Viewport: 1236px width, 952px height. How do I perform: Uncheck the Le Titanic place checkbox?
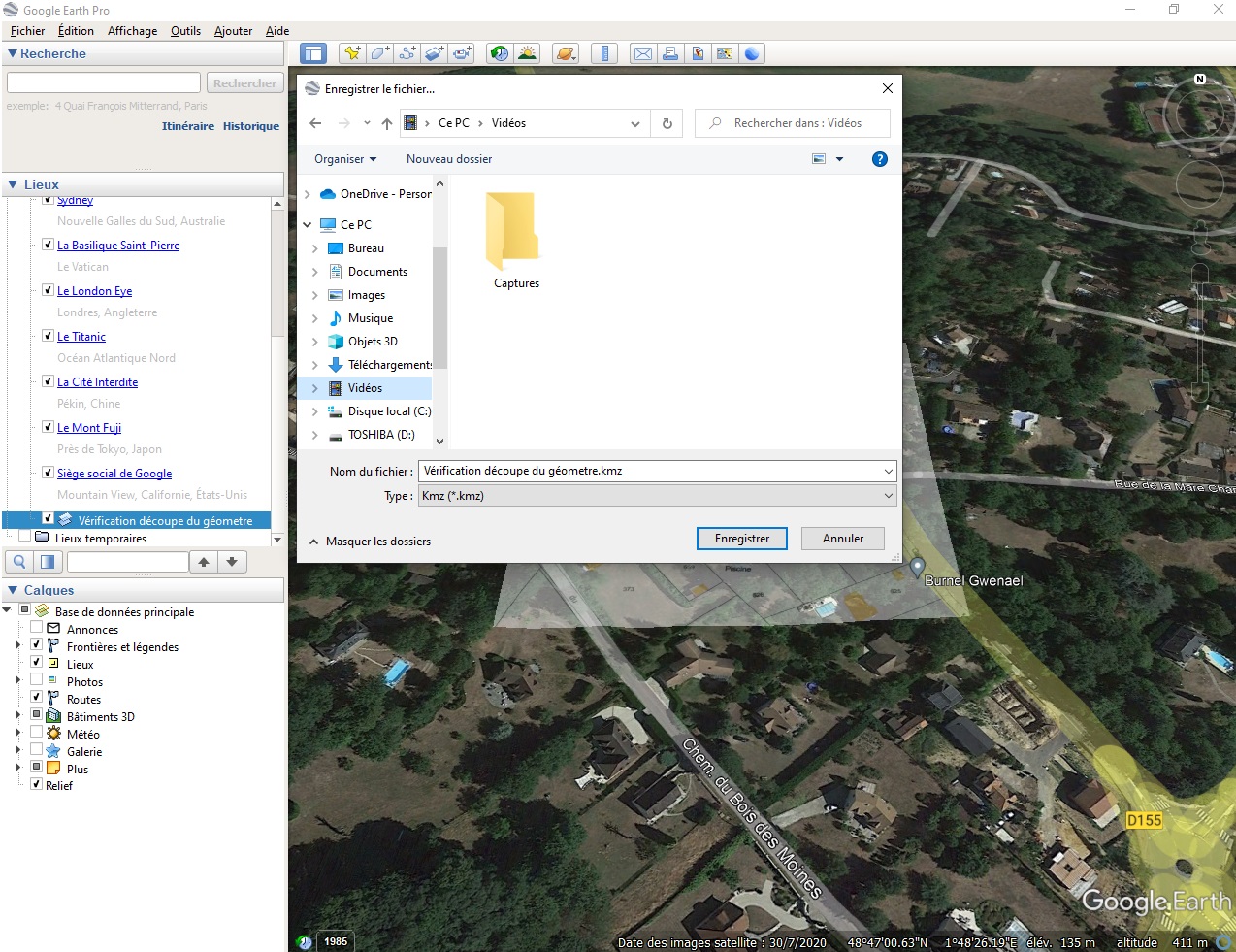pos(48,336)
